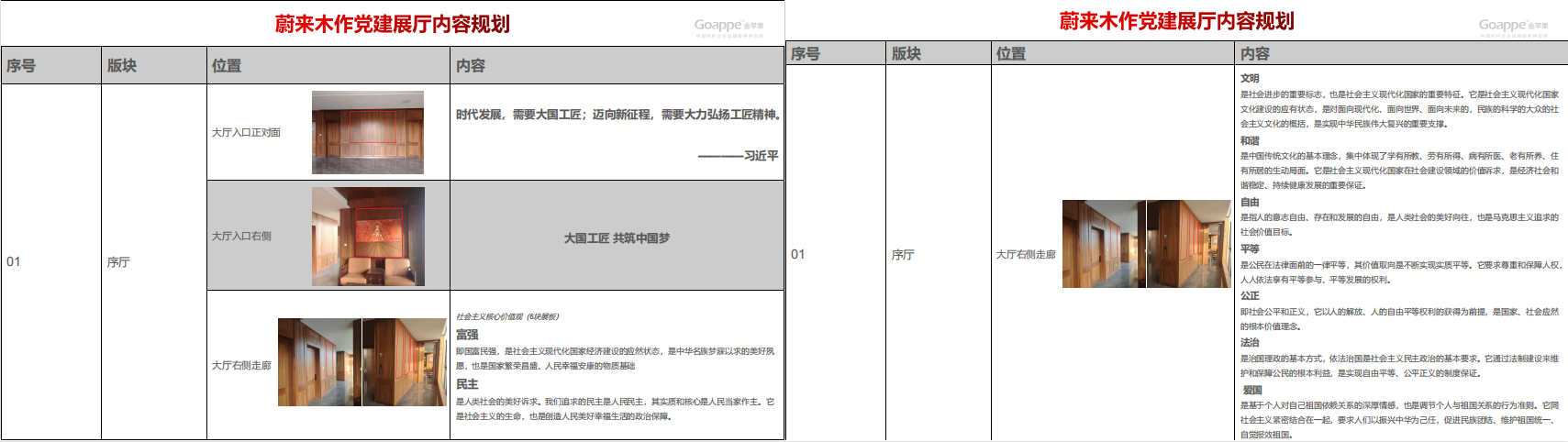Click the 大厅入口正对面 wood wall photo
Viewport: 1568px width, 442px height.
[367, 132]
